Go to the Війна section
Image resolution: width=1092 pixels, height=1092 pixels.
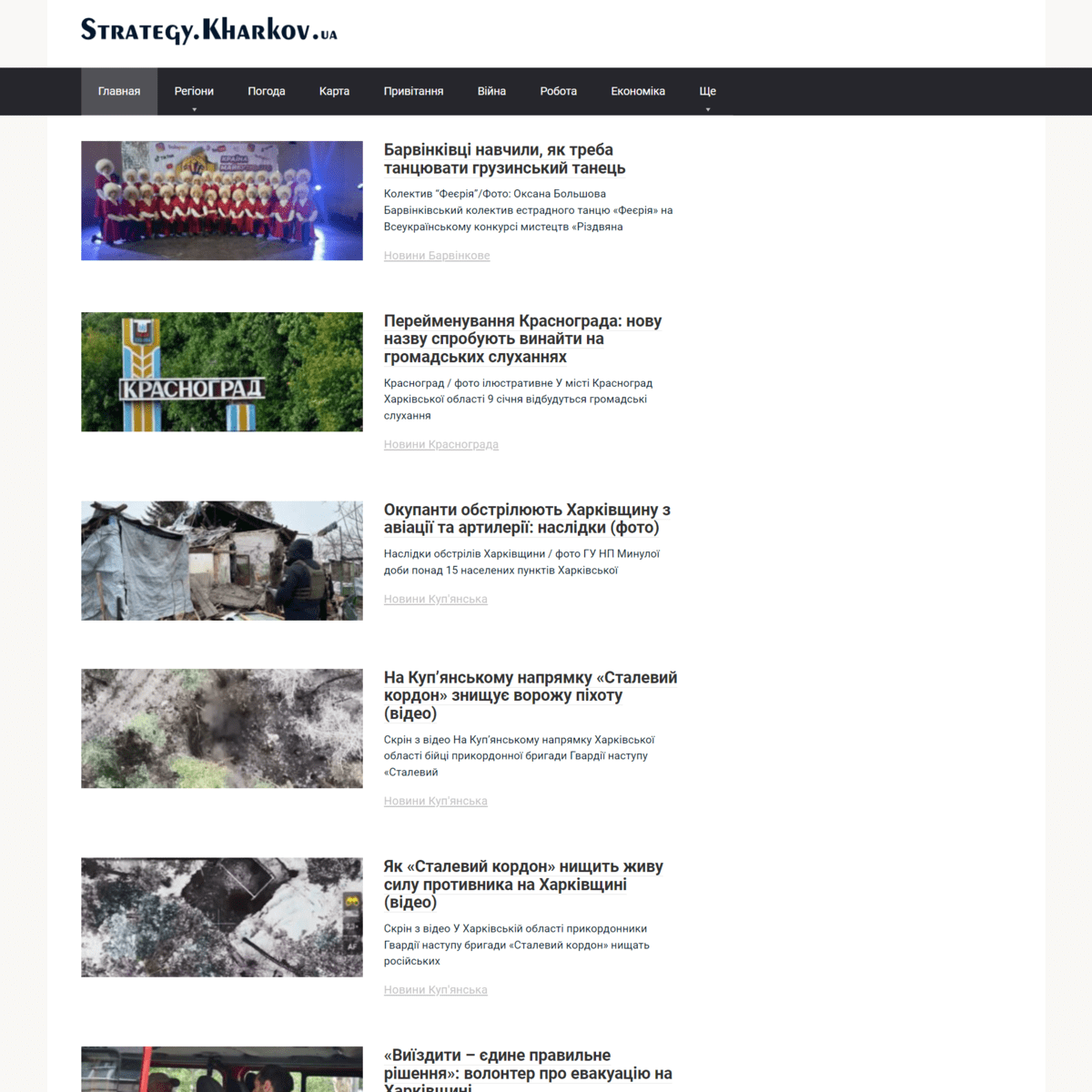[x=491, y=91]
